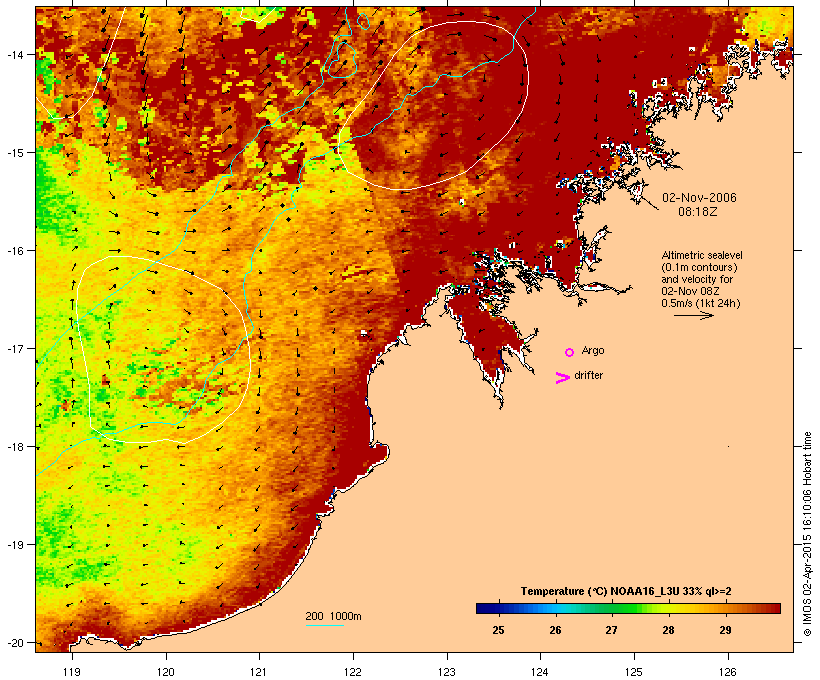Image resolution: width=820 pixels, height=680 pixels.
Task: Click the longitude label 124
Action: [x=540, y=672]
